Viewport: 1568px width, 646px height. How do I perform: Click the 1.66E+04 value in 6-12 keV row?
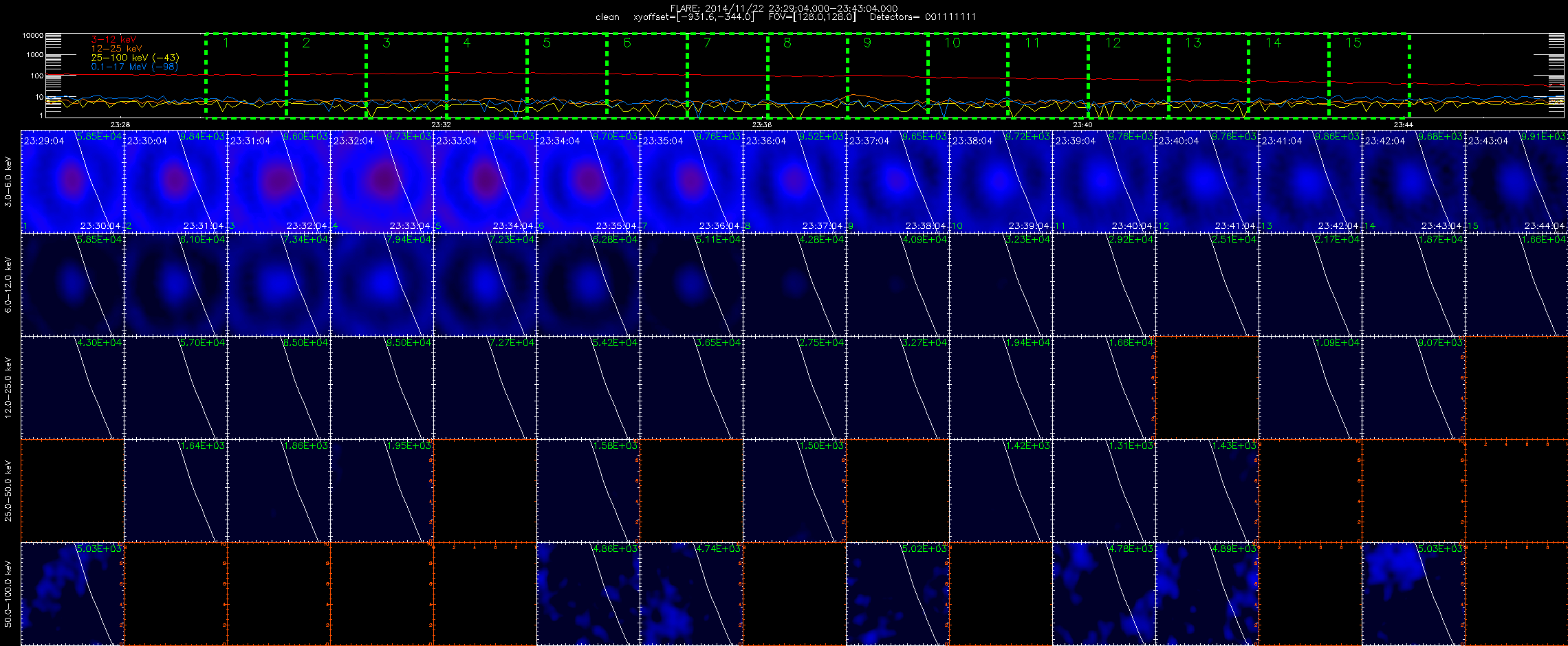coord(1543,239)
